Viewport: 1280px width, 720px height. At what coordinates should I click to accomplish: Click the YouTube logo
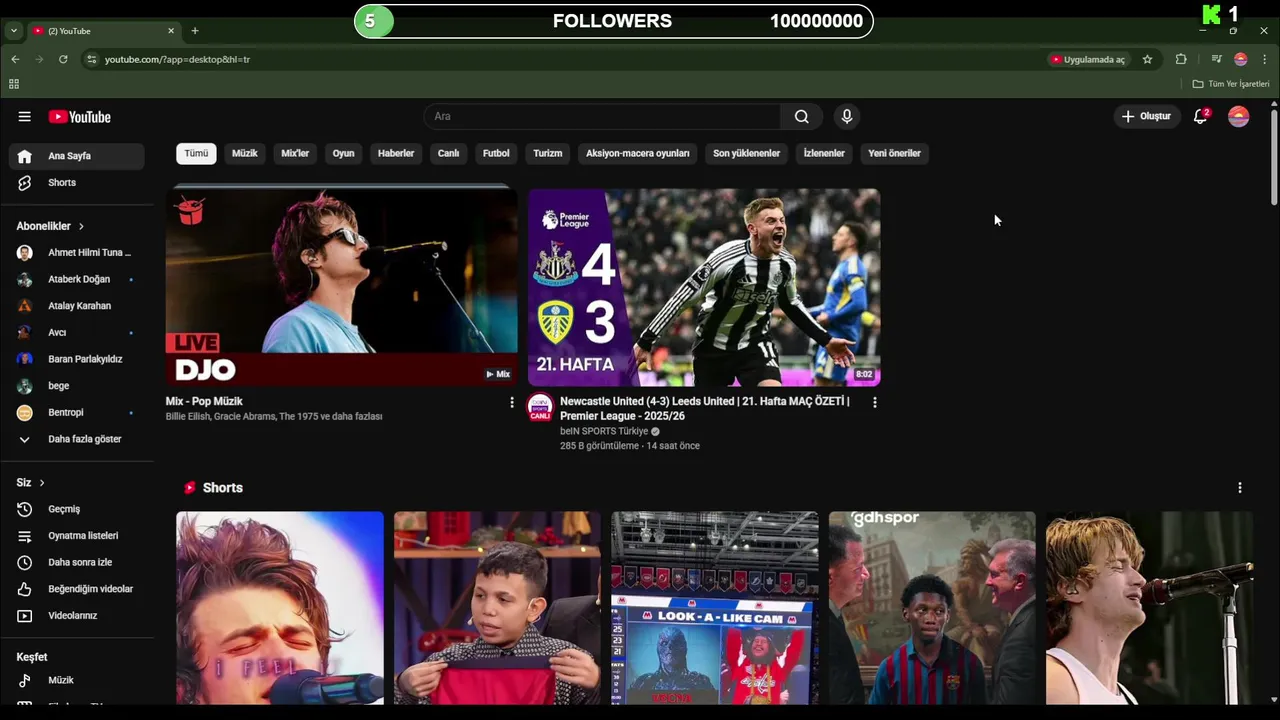click(80, 117)
